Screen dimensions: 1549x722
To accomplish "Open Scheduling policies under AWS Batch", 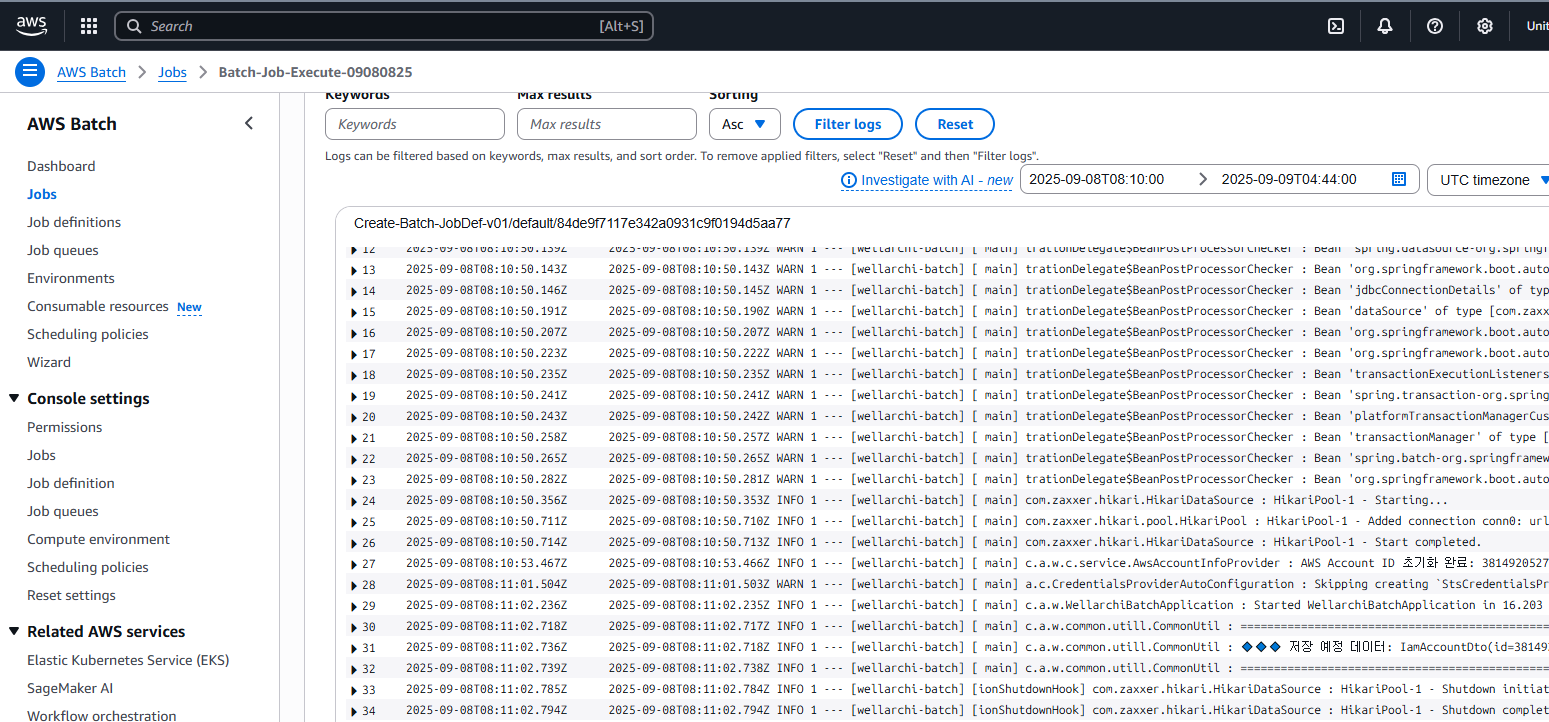I will point(88,334).
